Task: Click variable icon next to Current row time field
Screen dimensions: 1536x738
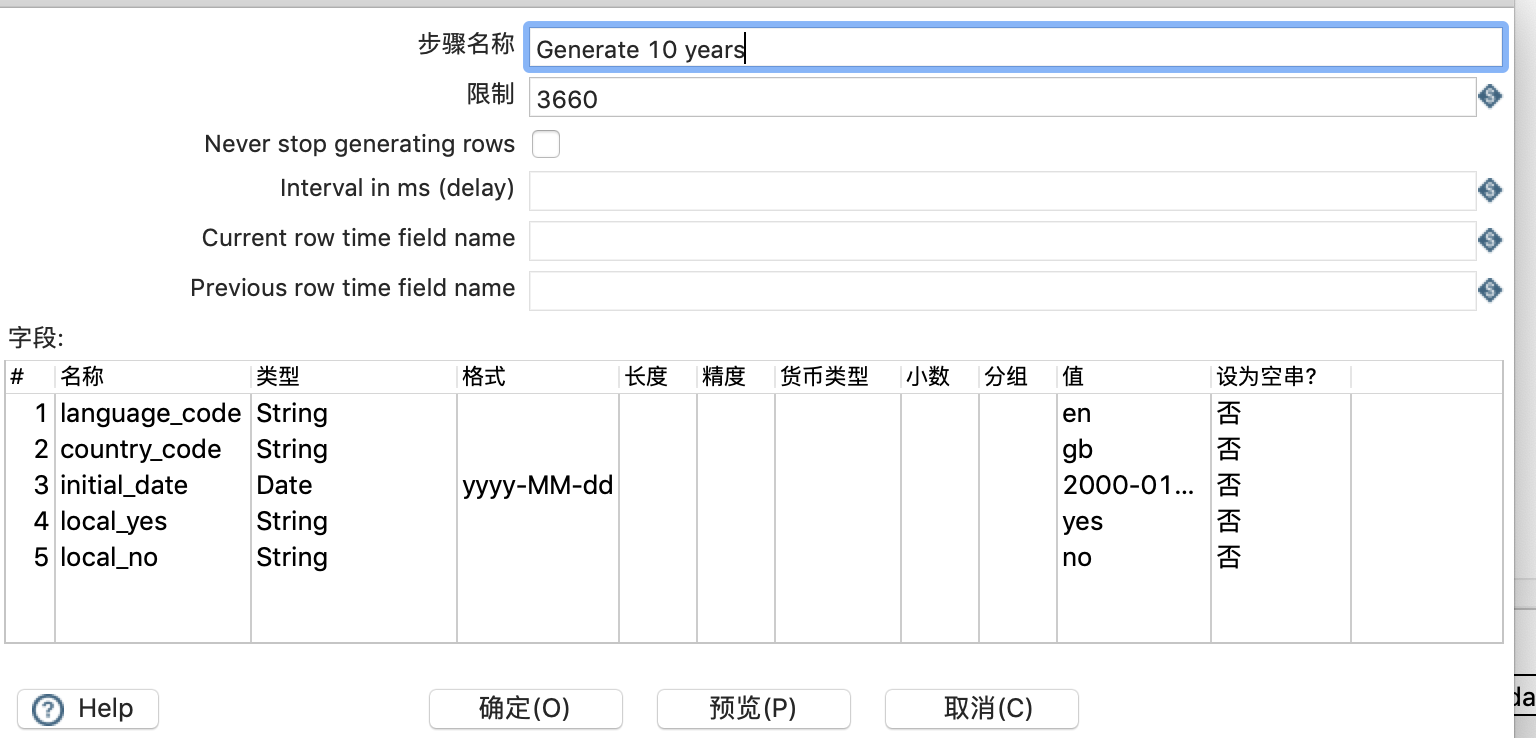Action: pos(1489,240)
